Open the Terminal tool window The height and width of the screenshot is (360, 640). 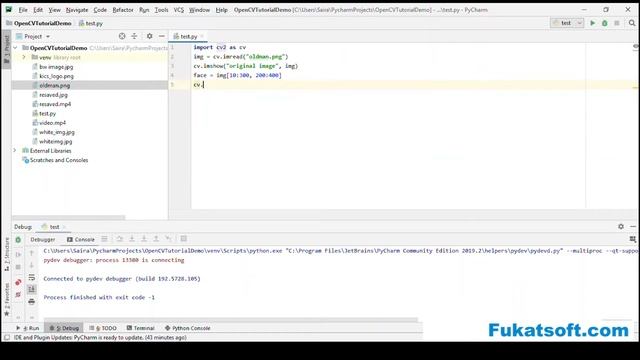(x=140, y=328)
